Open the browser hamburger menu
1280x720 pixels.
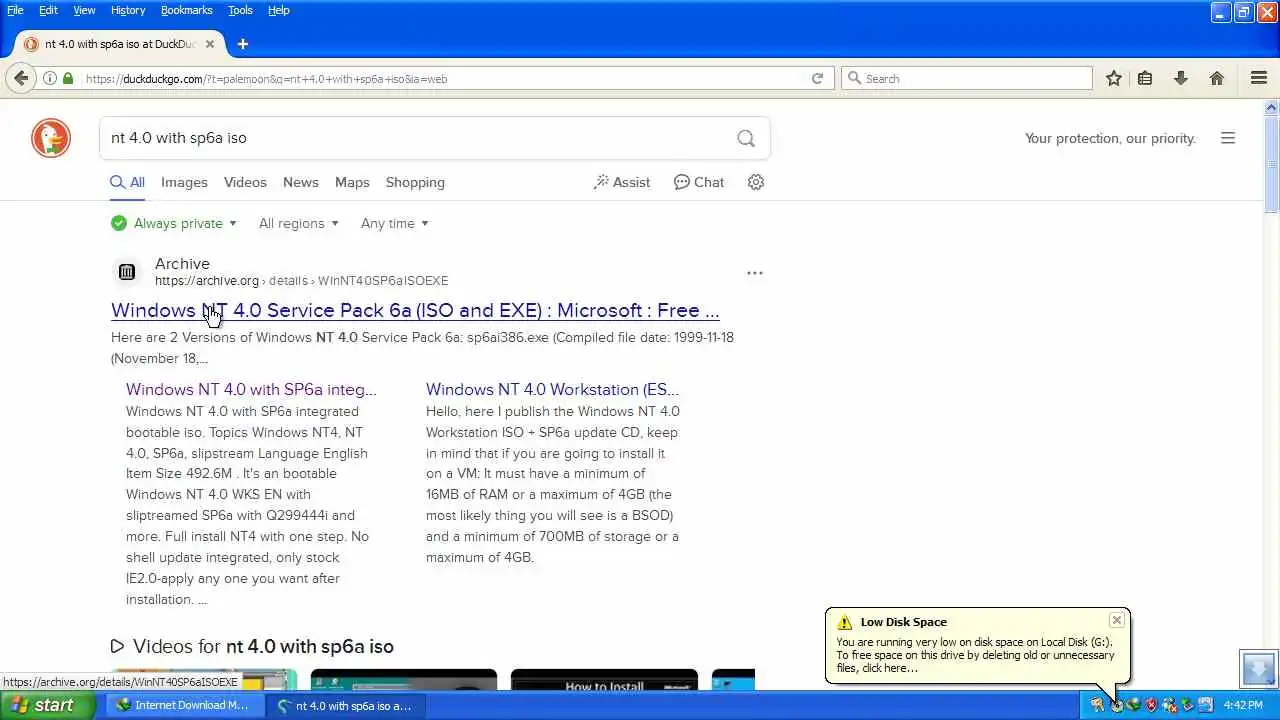click(1259, 78)
